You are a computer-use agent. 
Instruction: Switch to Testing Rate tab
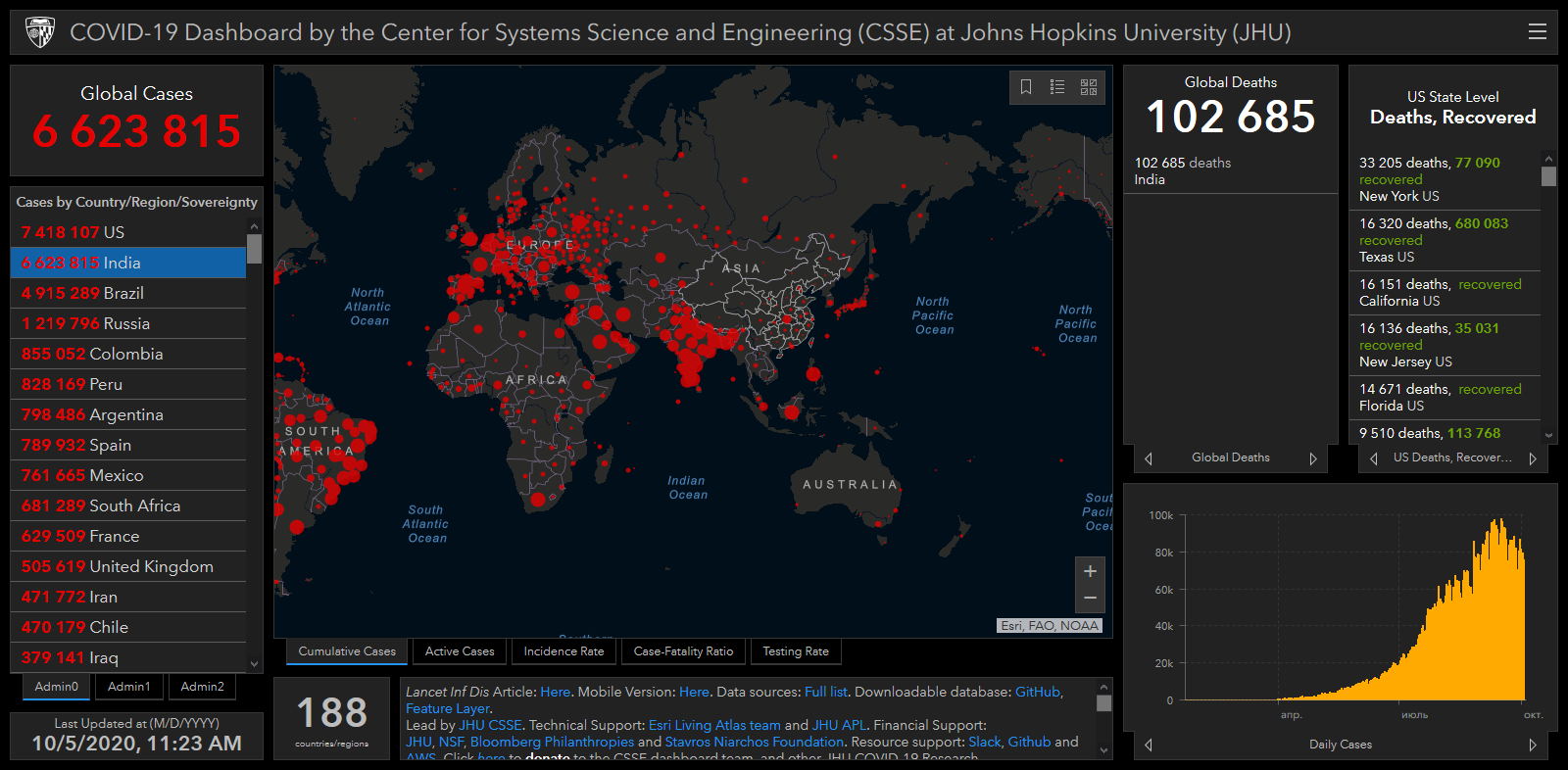pyautogui.click(x=796, y=651)
